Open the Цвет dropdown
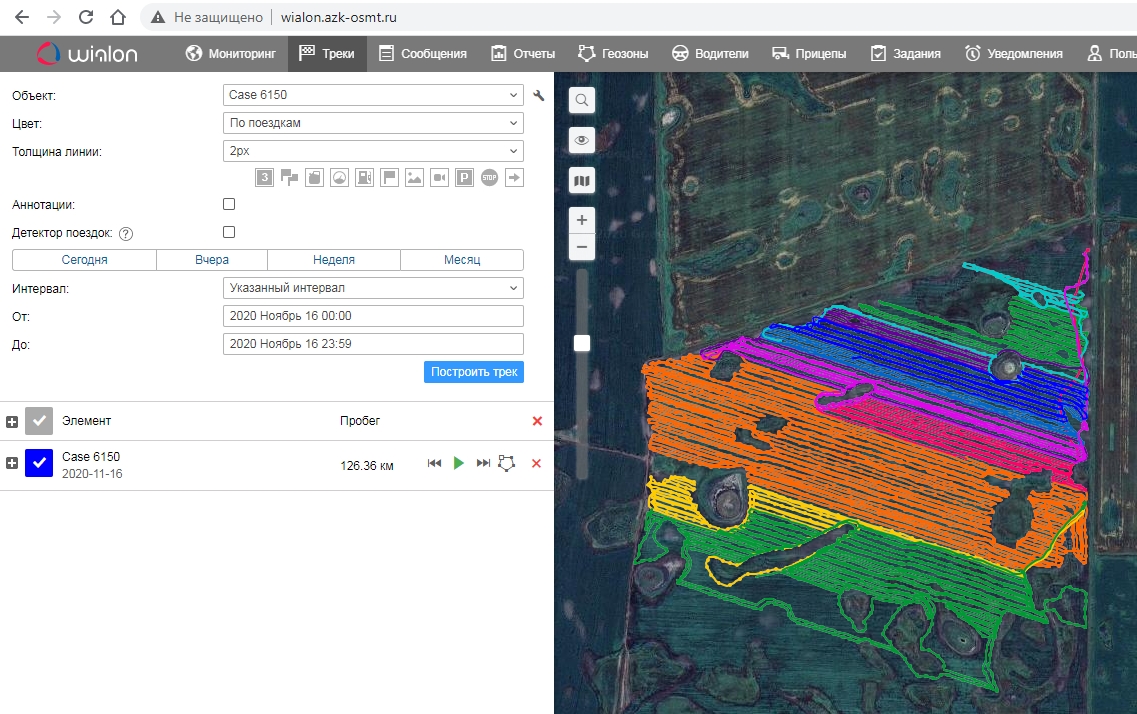This screenshot has width=1137, height=714. click(373, 123)
